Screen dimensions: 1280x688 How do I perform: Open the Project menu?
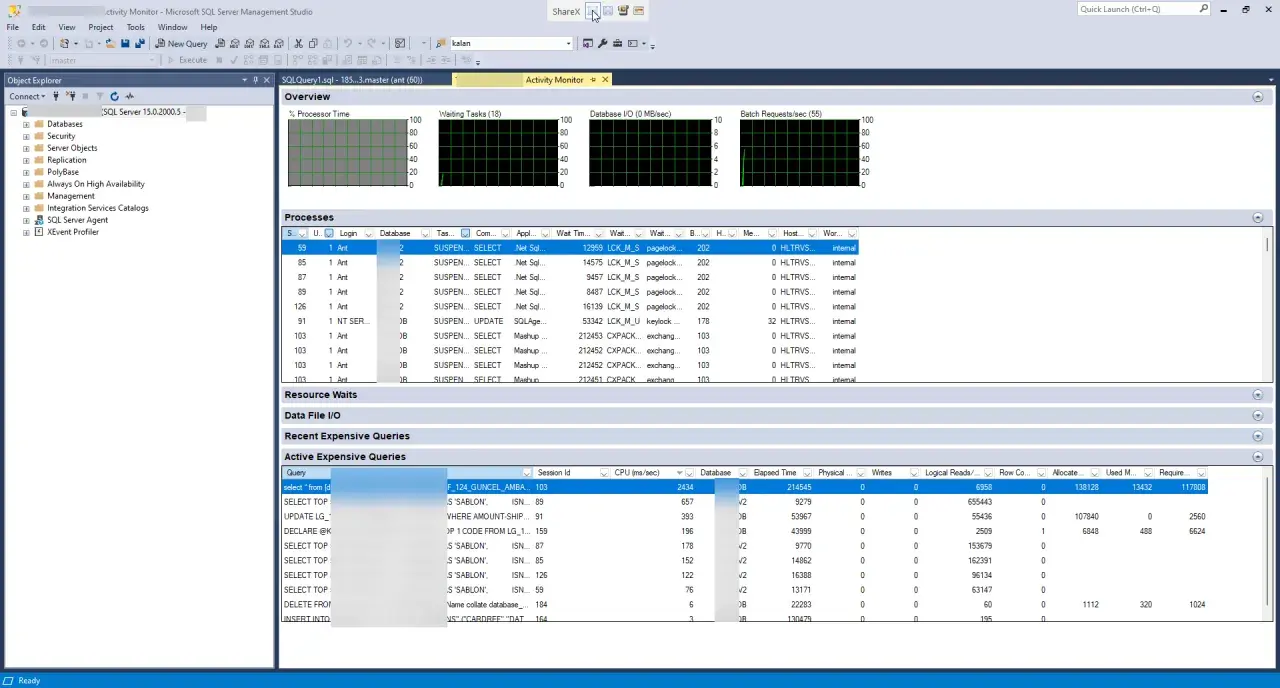point(101,27)
